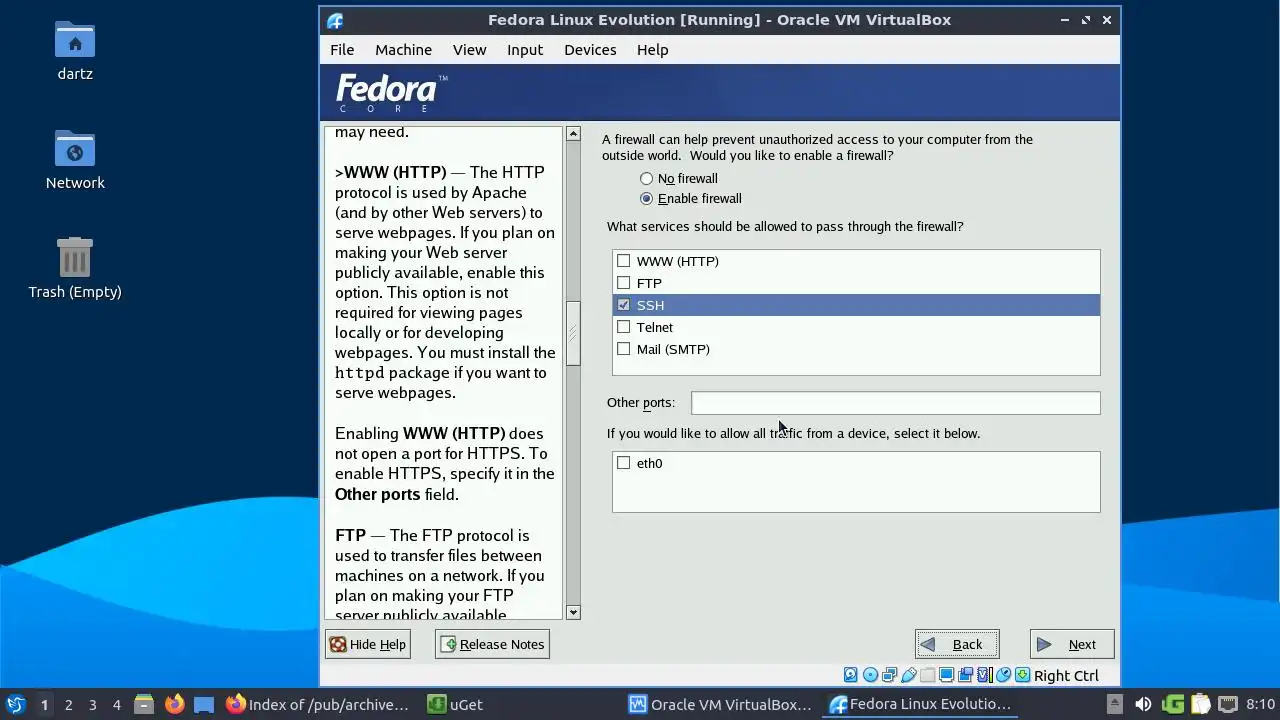Click the help panel scroll-down arrow
Image resolution: width=1280 pixels, height=720 pixels.
pyautogui.click(x=573, y=612)
